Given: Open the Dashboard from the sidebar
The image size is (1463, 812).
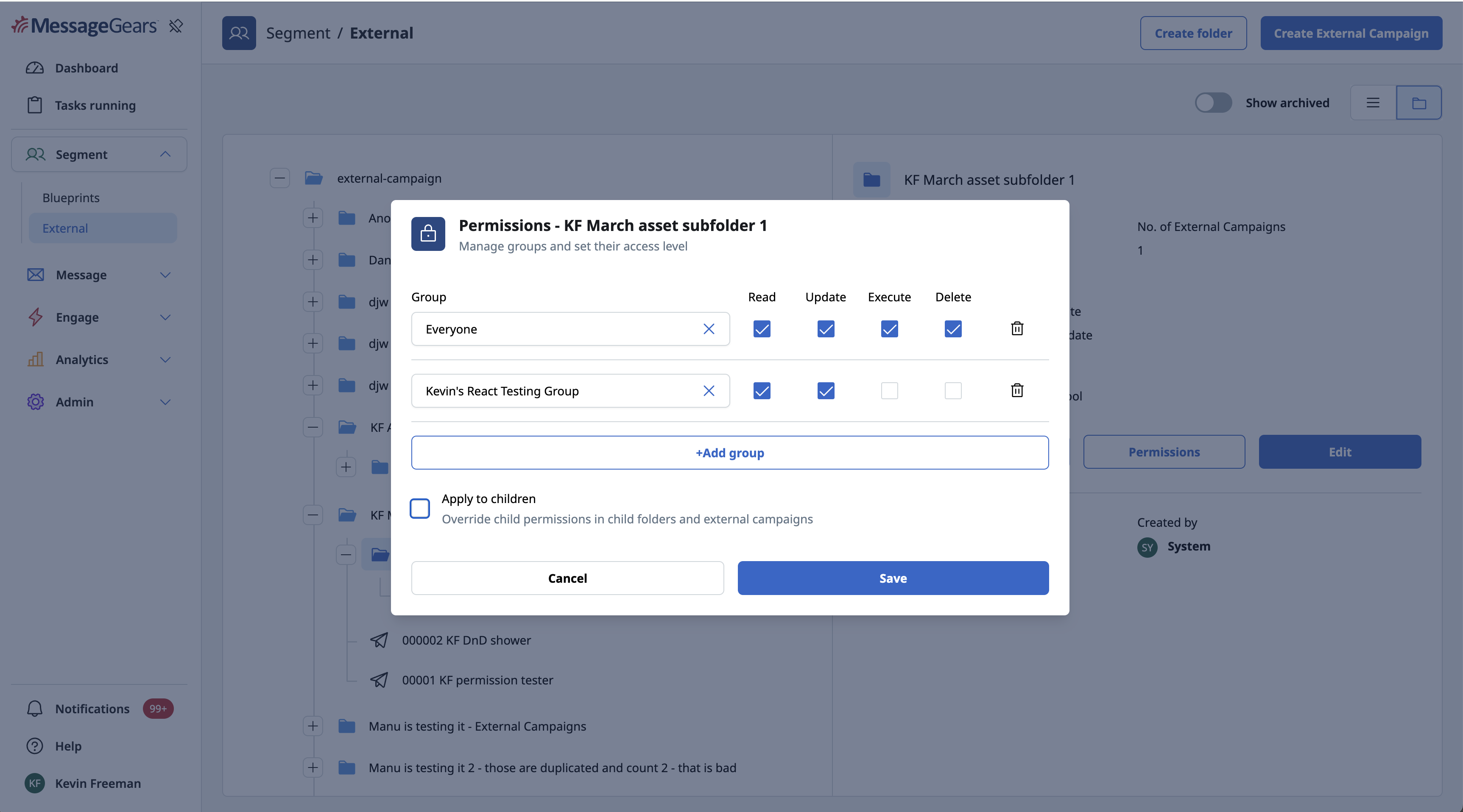Looking at the screenshot, I should tap(87, 67).
